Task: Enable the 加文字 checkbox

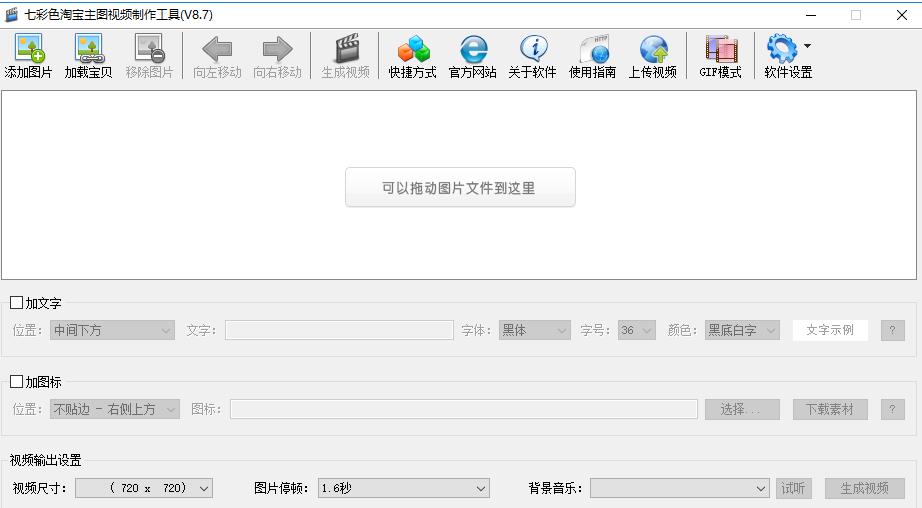Action: click(16, 303)
